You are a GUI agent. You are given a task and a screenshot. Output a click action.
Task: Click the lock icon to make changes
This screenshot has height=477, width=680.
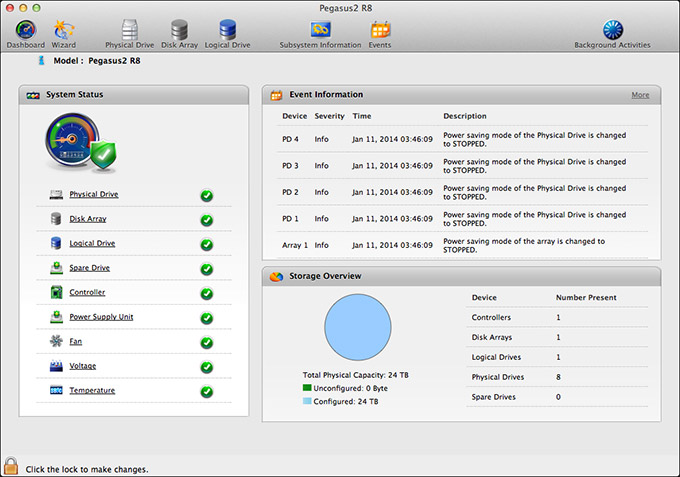(11, 467)
